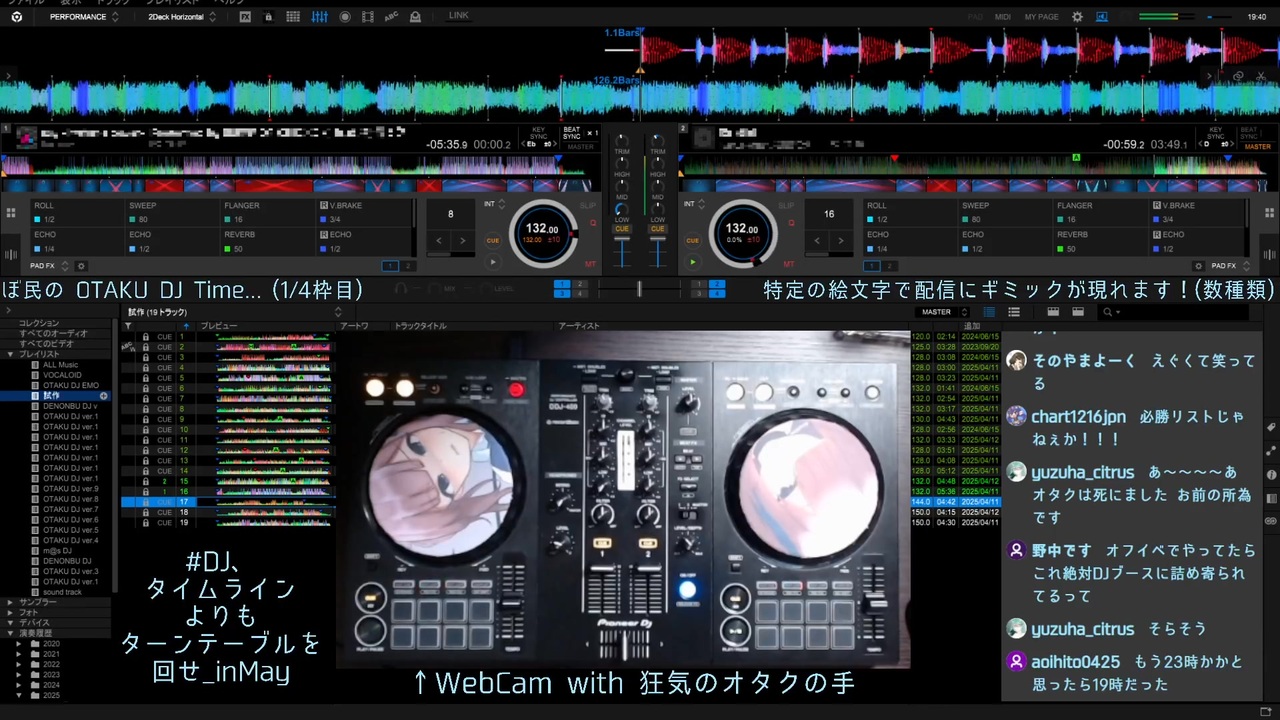
Task: Click the blue audio monitor icon
Action: (x=1102, y=17)
